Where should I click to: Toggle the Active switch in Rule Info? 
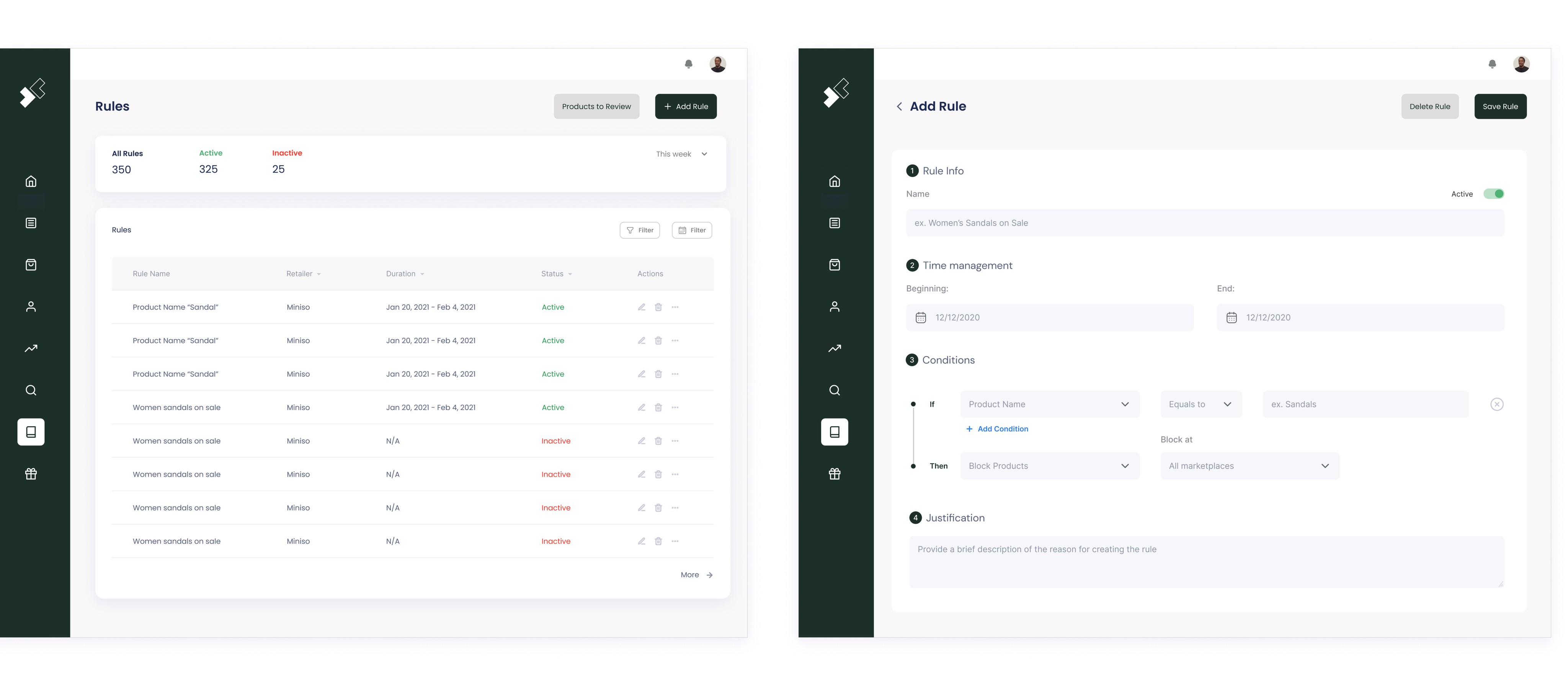(1493, 194)
